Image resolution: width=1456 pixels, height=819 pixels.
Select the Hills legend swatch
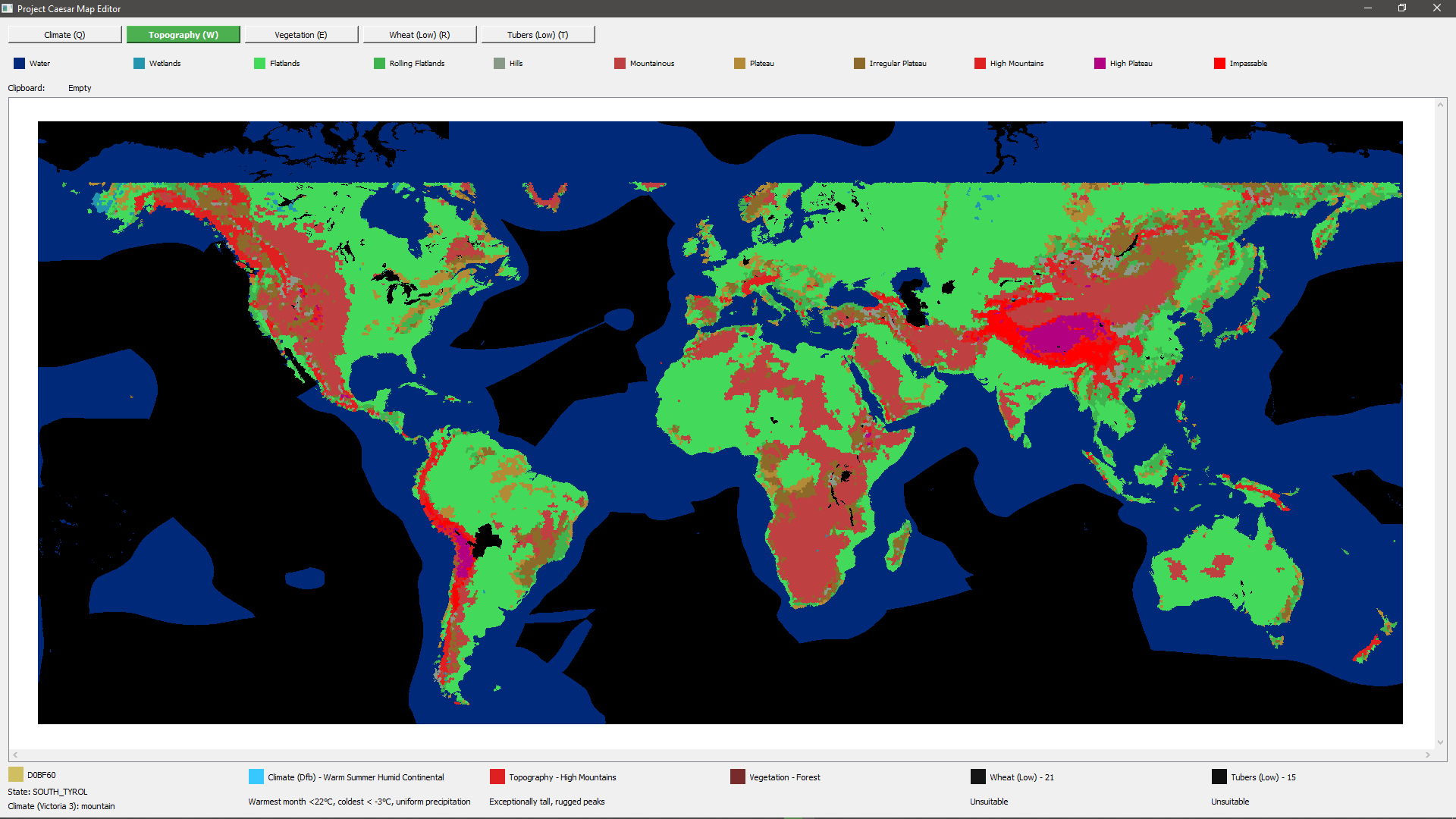[500, 64]
